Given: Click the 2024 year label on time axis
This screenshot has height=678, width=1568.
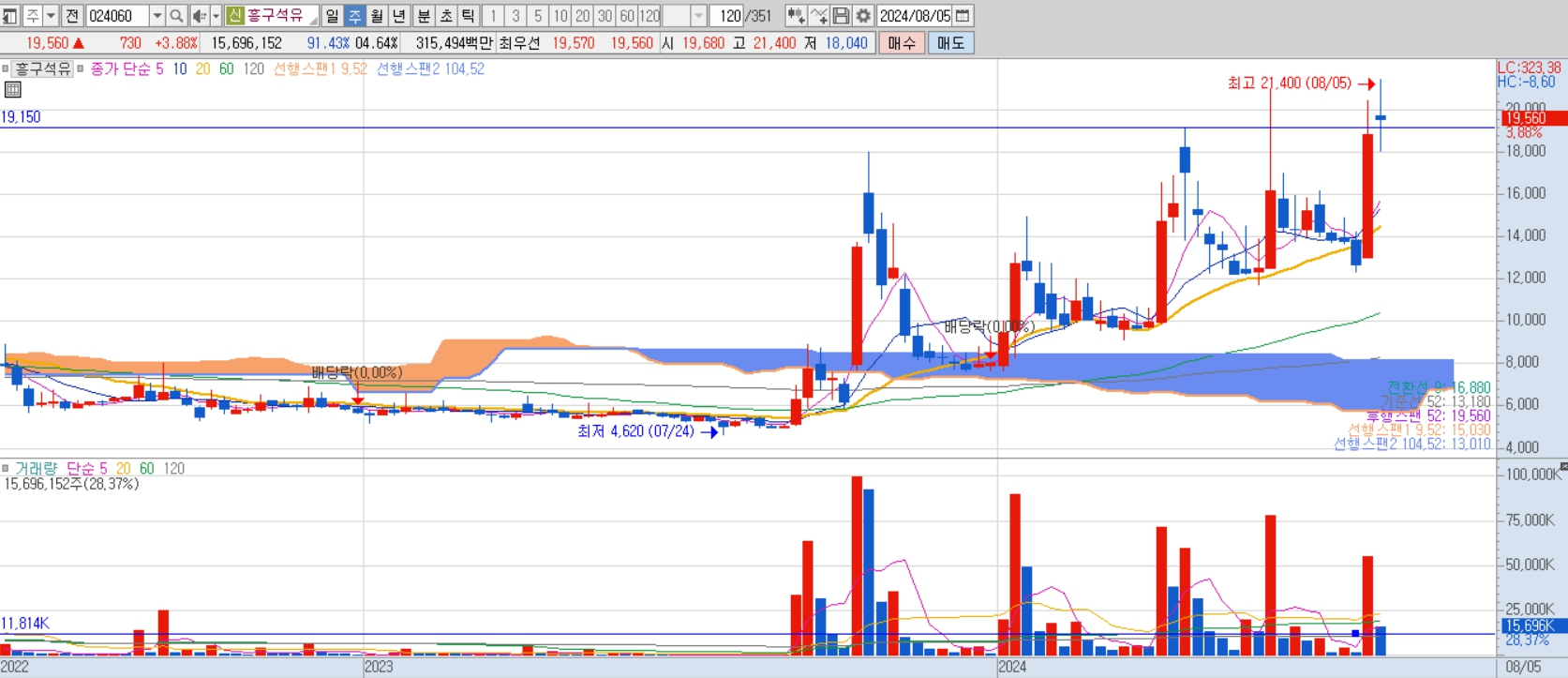Looking at the screenshot, I should [x=1012, y=667].
